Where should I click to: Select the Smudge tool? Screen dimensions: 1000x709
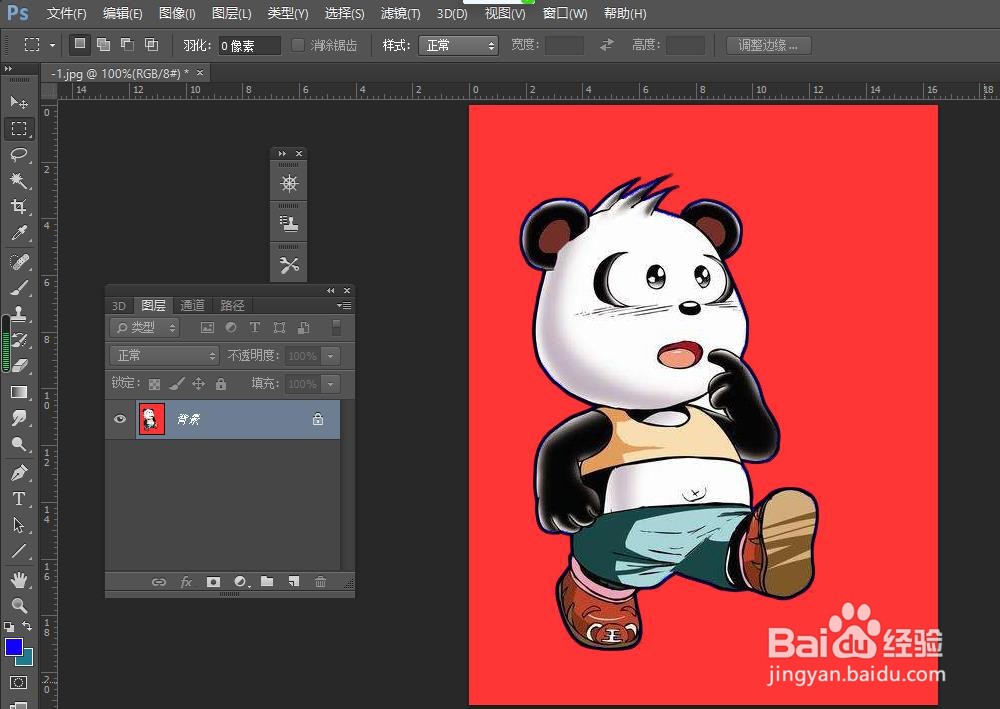point(18,418)
